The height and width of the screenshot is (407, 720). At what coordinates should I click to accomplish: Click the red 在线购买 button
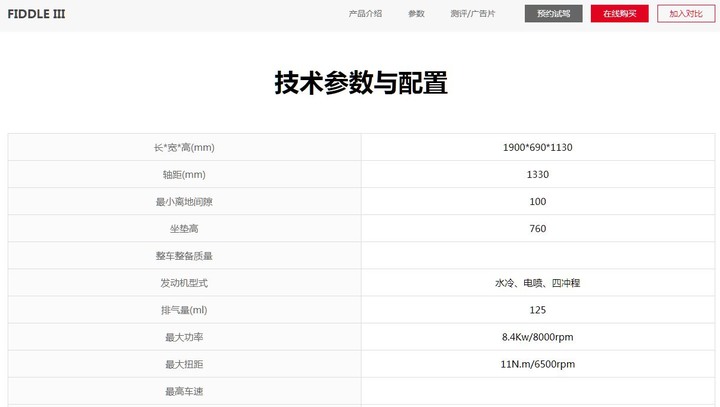coord(619,14)
